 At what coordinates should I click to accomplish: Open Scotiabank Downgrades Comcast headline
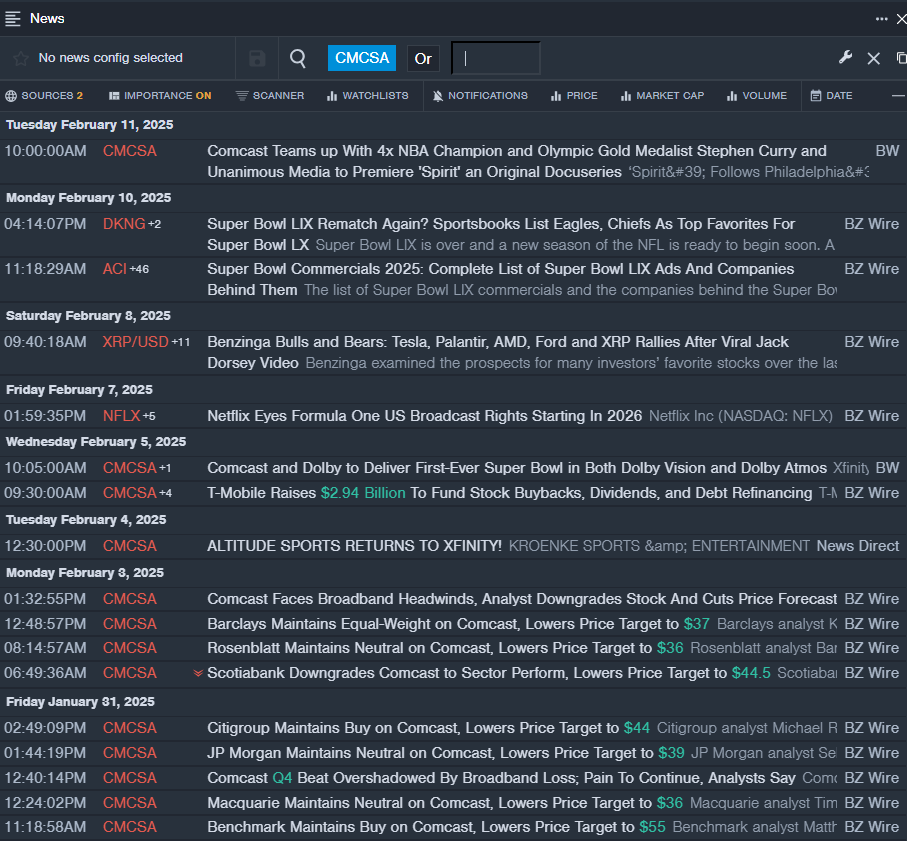pos(489,673)
